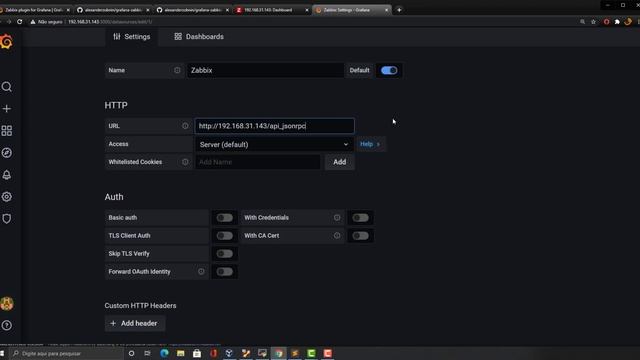Switch to the first GitHub grafana-zabbix browser tab

(x=109, y=10)
